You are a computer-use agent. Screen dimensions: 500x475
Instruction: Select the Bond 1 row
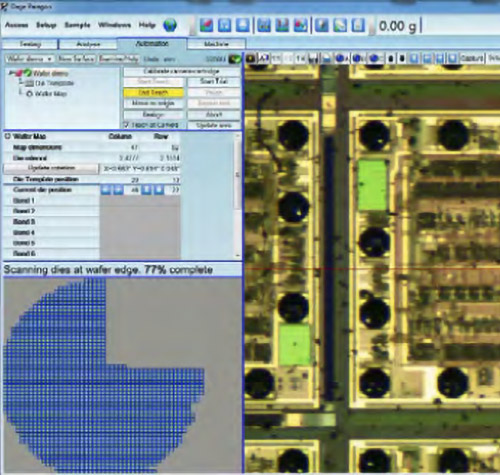(x=51, y=201)
